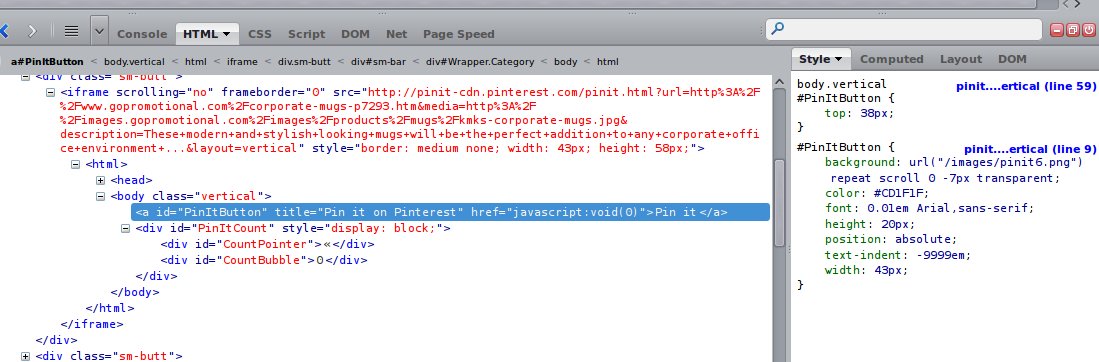Image resolution: width=1099 pixels, height=362 pixels.
Task: Click the three-line list icon in toolbar
Action: (x=71, y=31)
